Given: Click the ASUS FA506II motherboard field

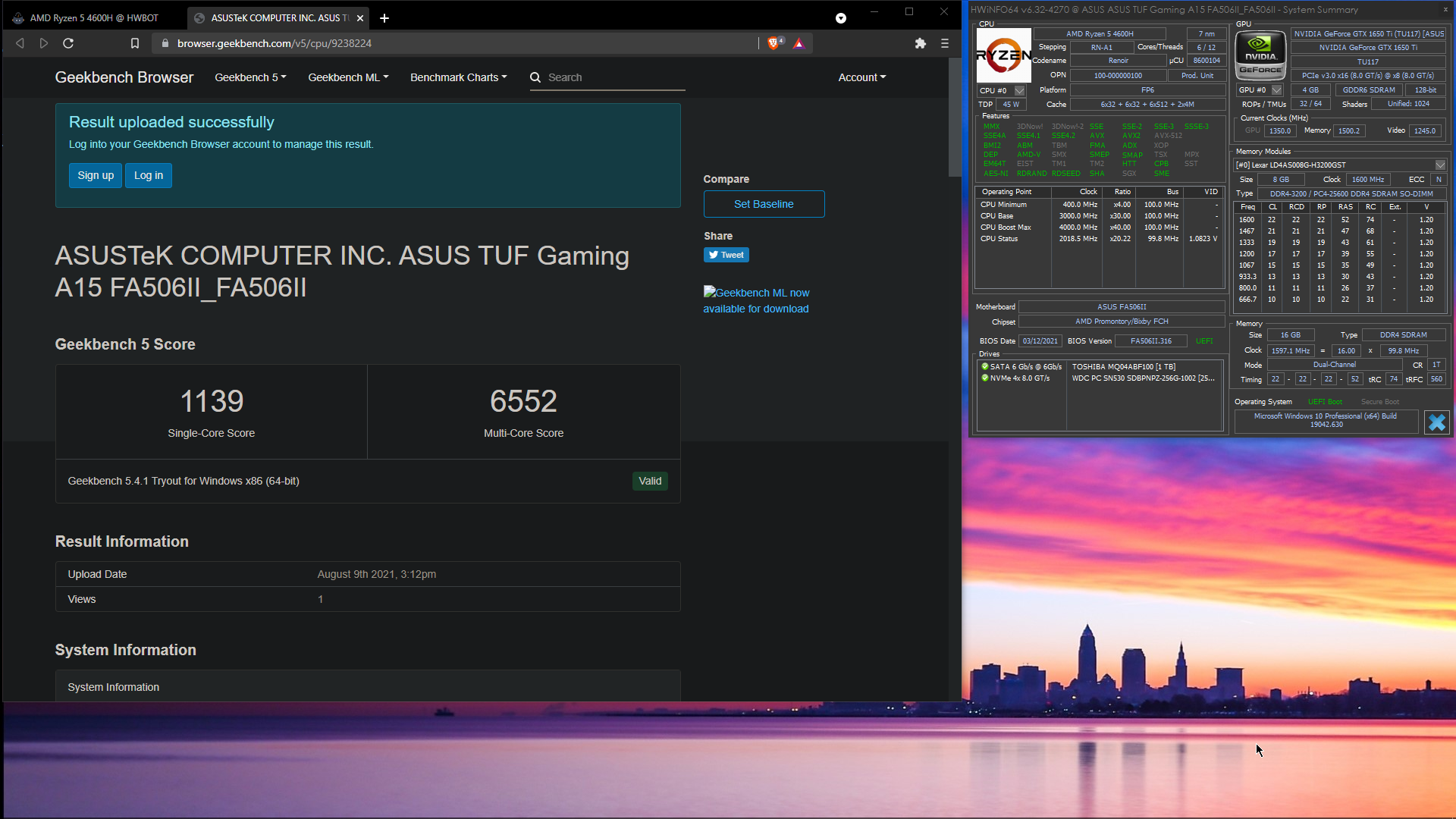Looking at the screenshot, I should (x=1122, y=307).
